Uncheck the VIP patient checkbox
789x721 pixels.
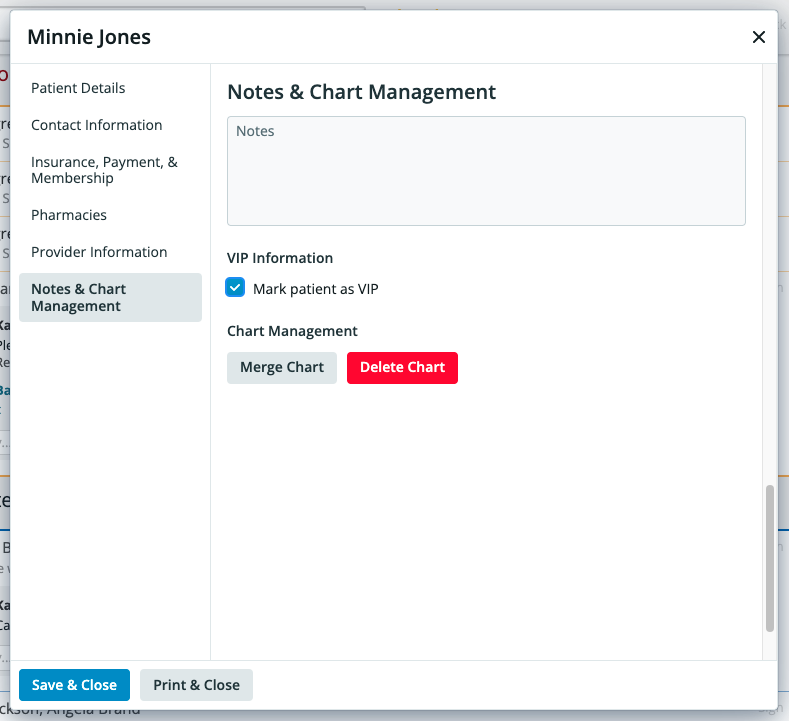click(x=236, y=289)
